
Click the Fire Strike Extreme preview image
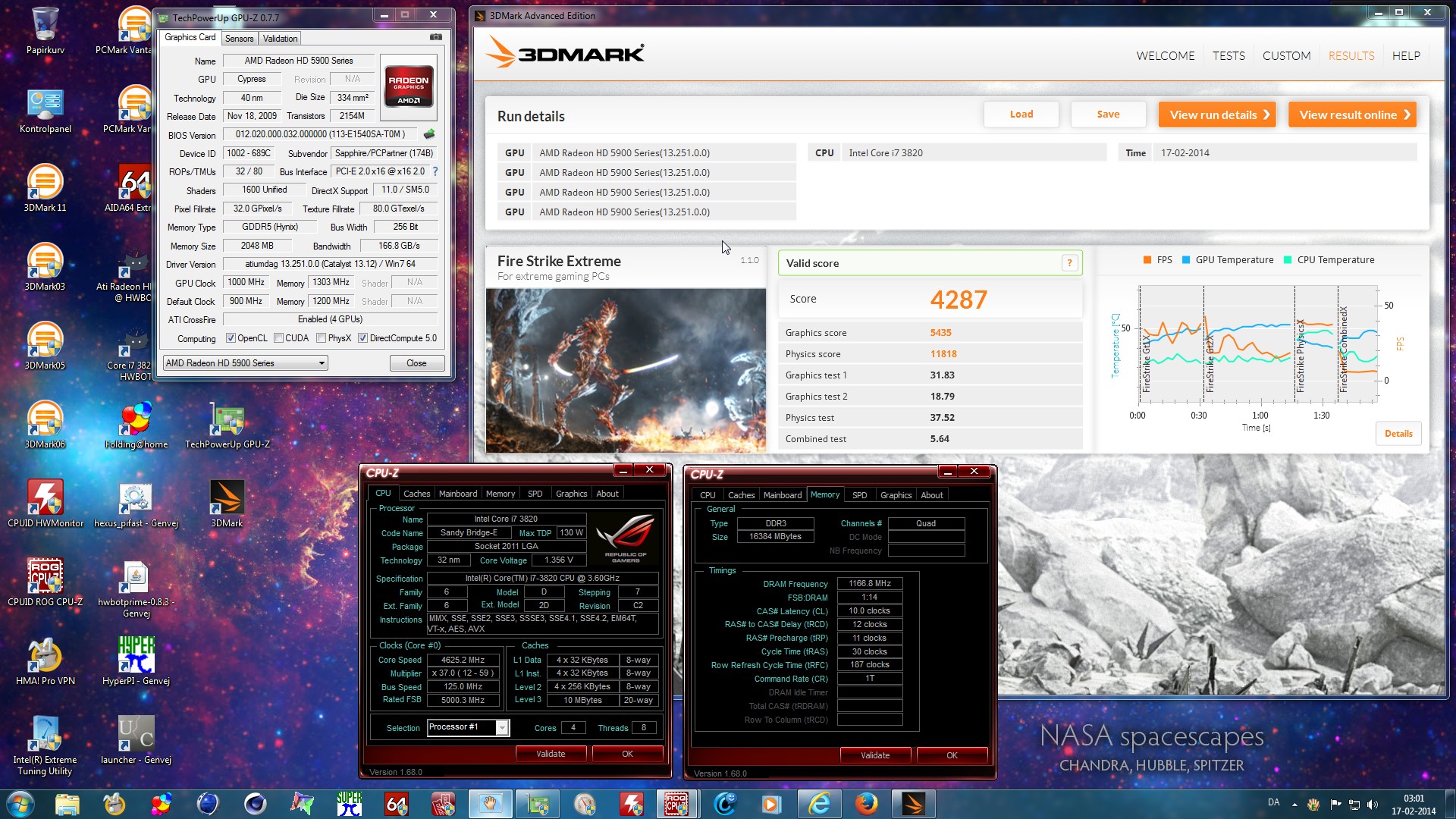click(x=626, y=371)
